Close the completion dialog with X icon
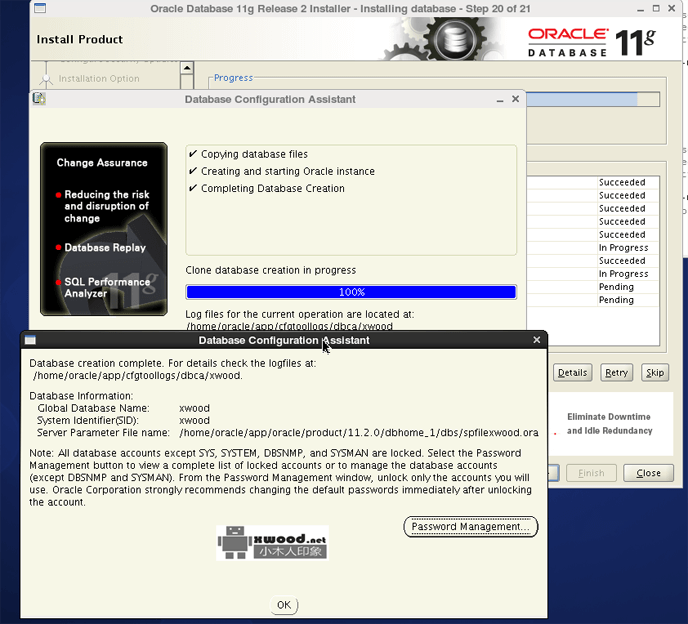This screenshot has height=624, width=688. pyautogui.click(x=536, y=340)
